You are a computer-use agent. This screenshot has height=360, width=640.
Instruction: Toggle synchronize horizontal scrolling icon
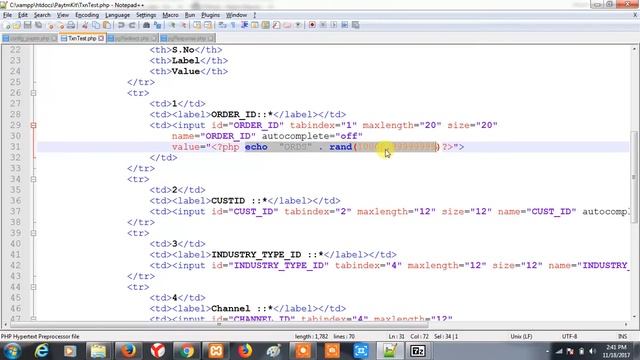[208, 25]
